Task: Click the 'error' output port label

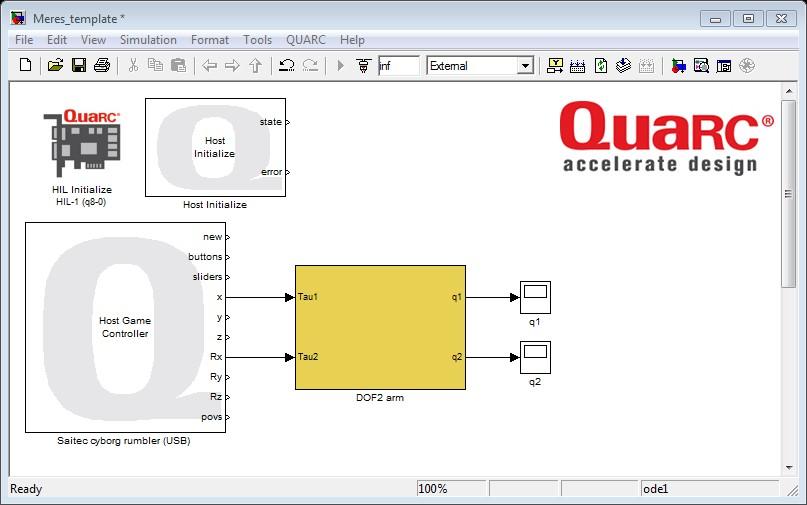Action: tap(271, 172)
